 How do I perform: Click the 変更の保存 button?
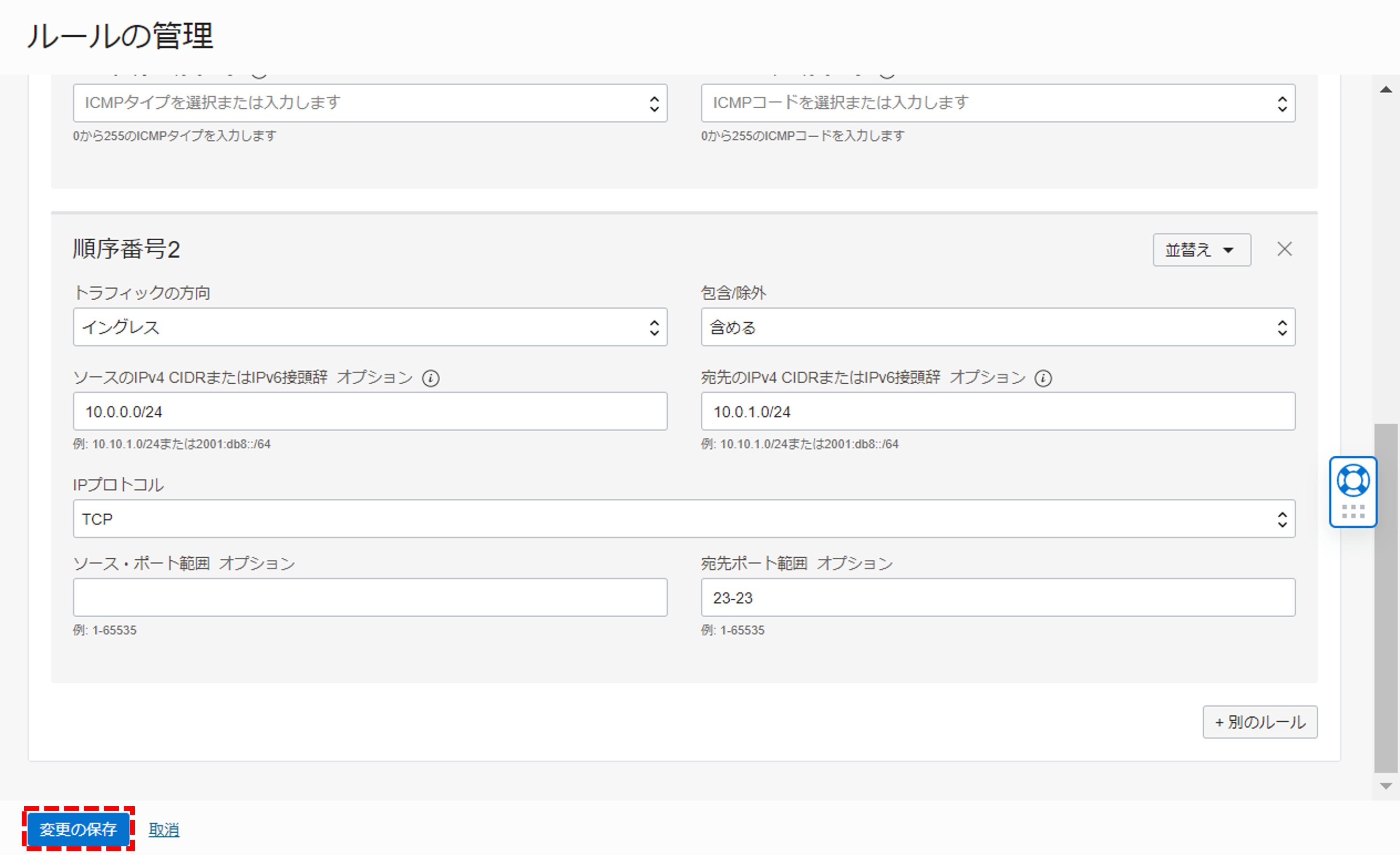tap(78, 829)
